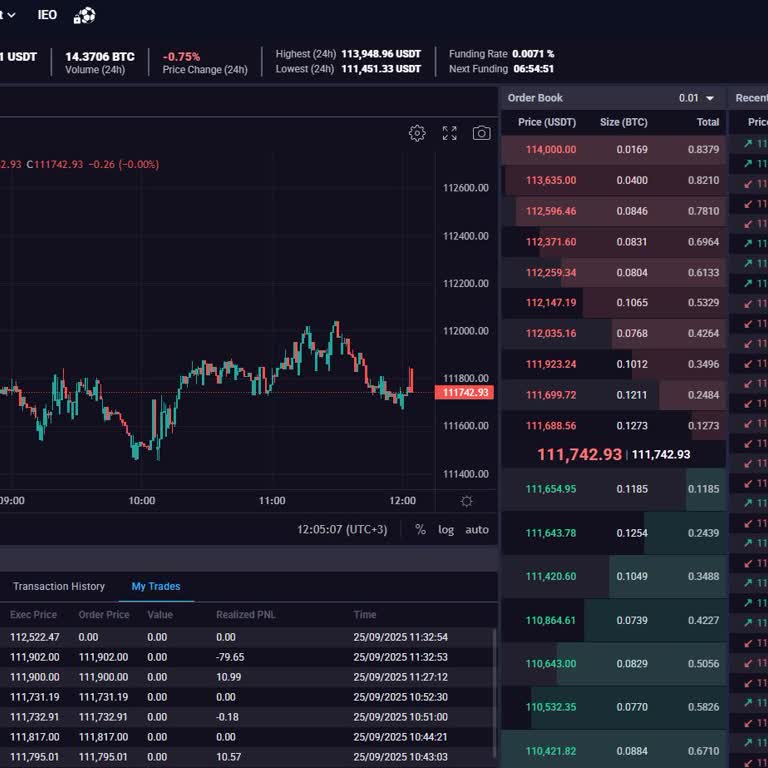The width and height of the screenshot is (768, 768).
Task: Toggle auto scale on chart
Action: click(477, 529)
